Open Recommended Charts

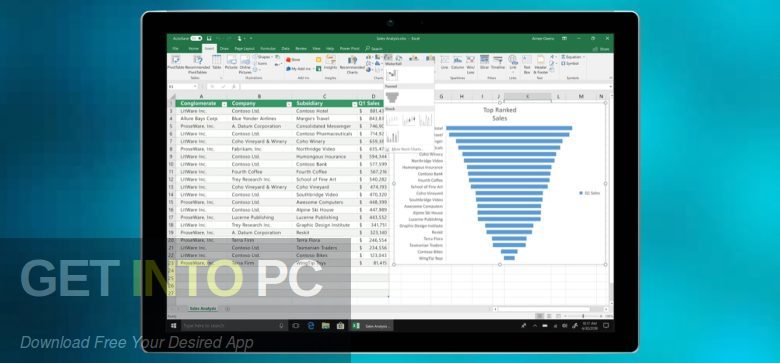(x=352, y=65)
